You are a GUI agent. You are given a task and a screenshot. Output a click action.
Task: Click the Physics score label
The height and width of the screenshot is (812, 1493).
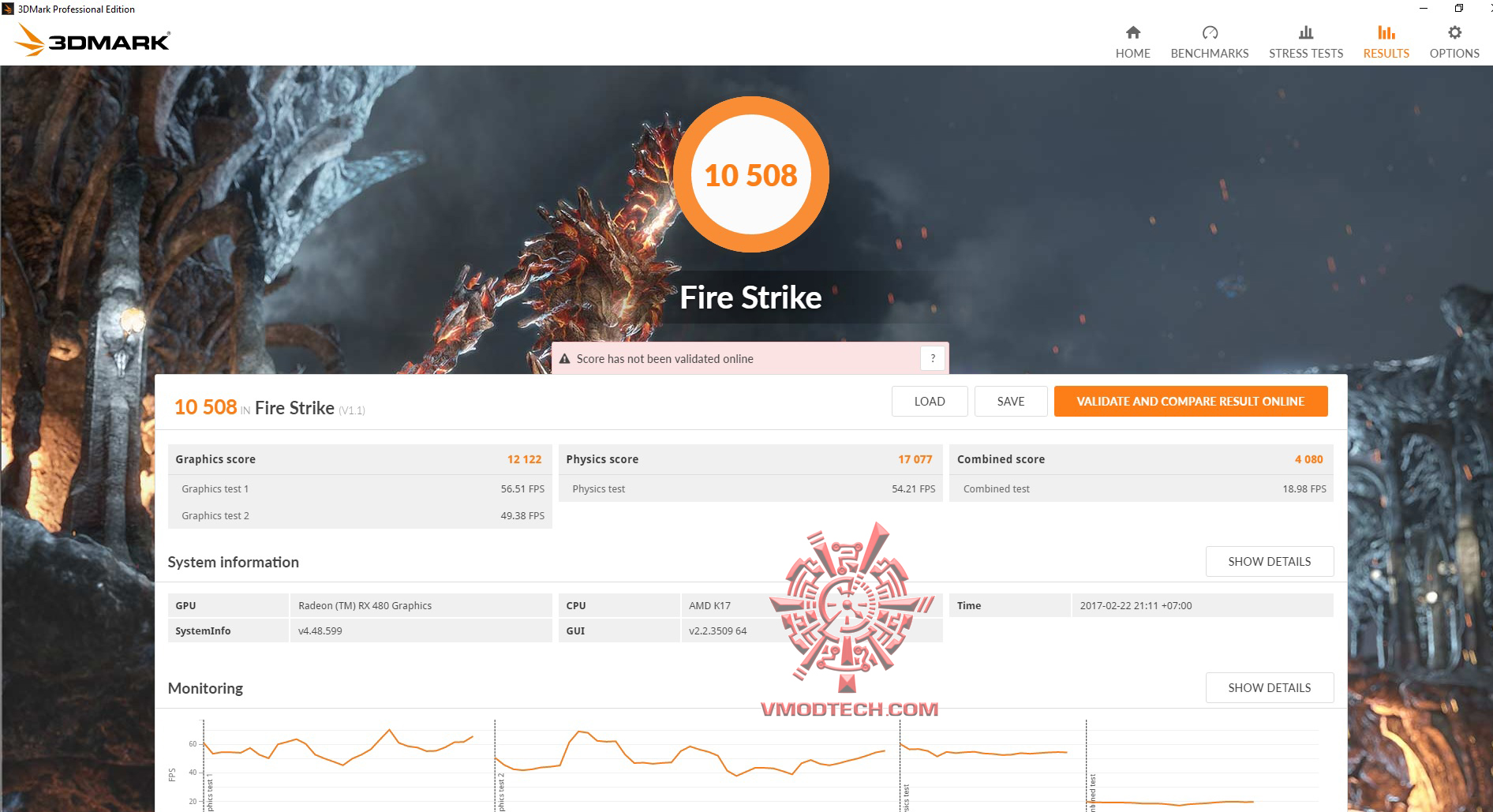click(x=602, y=459)
